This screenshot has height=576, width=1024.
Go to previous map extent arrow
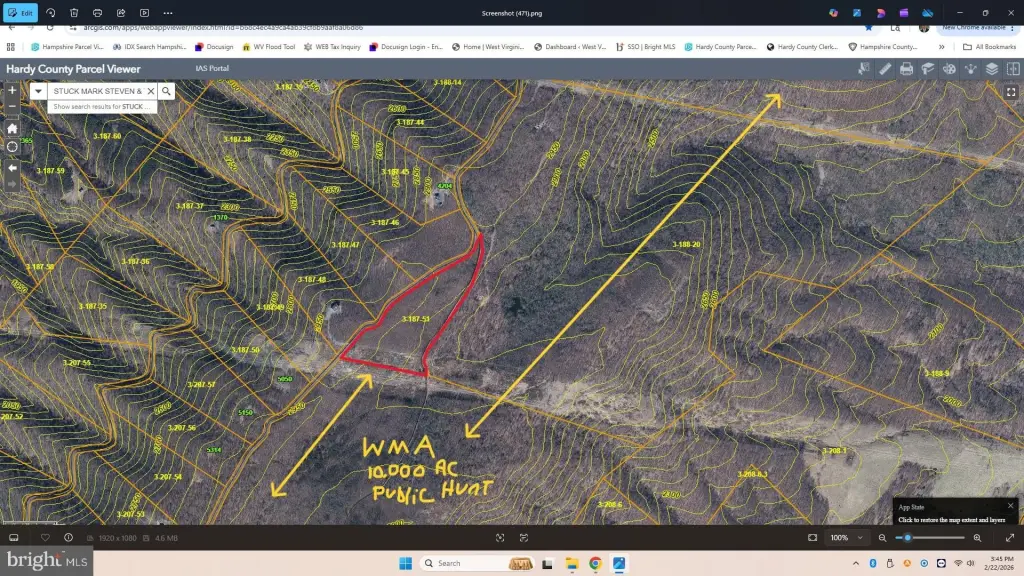(x=12, y=167)
